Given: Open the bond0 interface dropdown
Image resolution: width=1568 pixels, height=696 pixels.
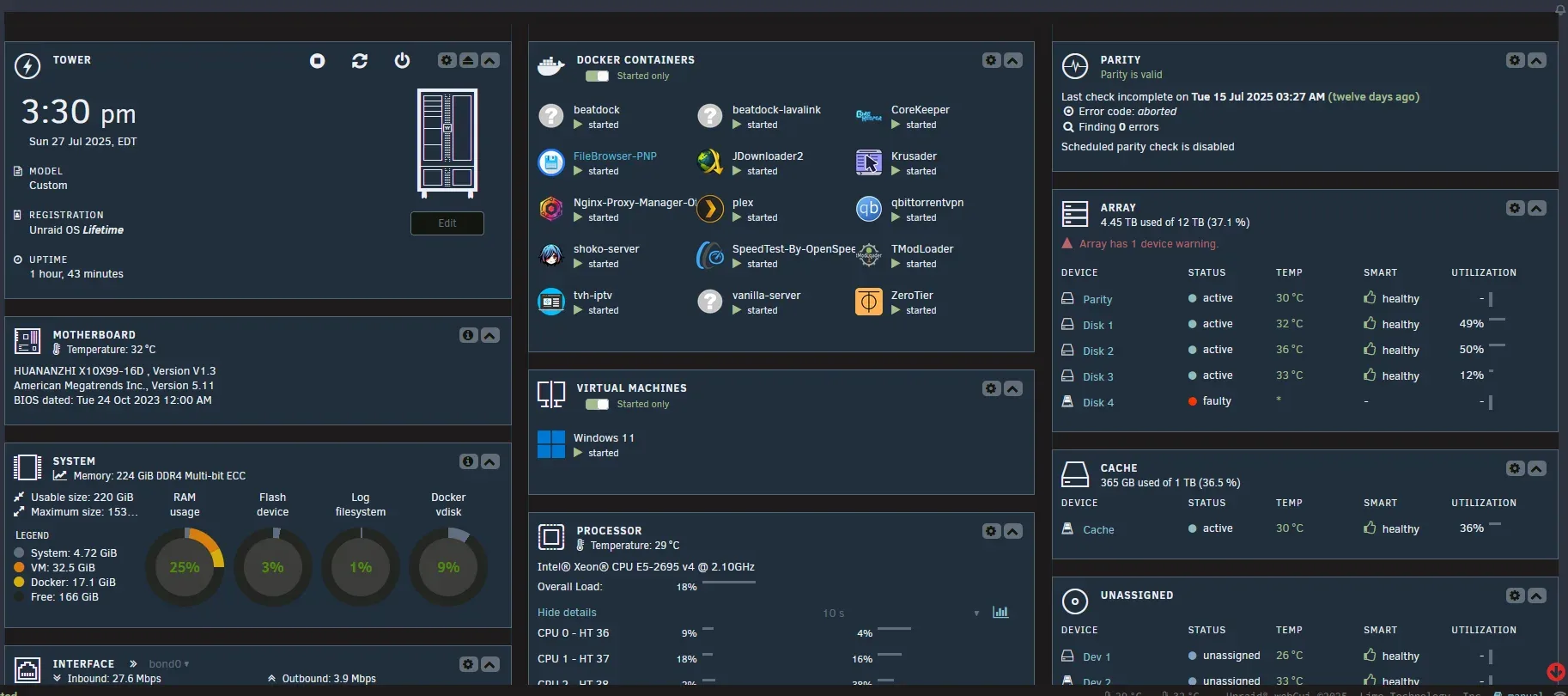Looking at the screenshot, I should 169,664.
